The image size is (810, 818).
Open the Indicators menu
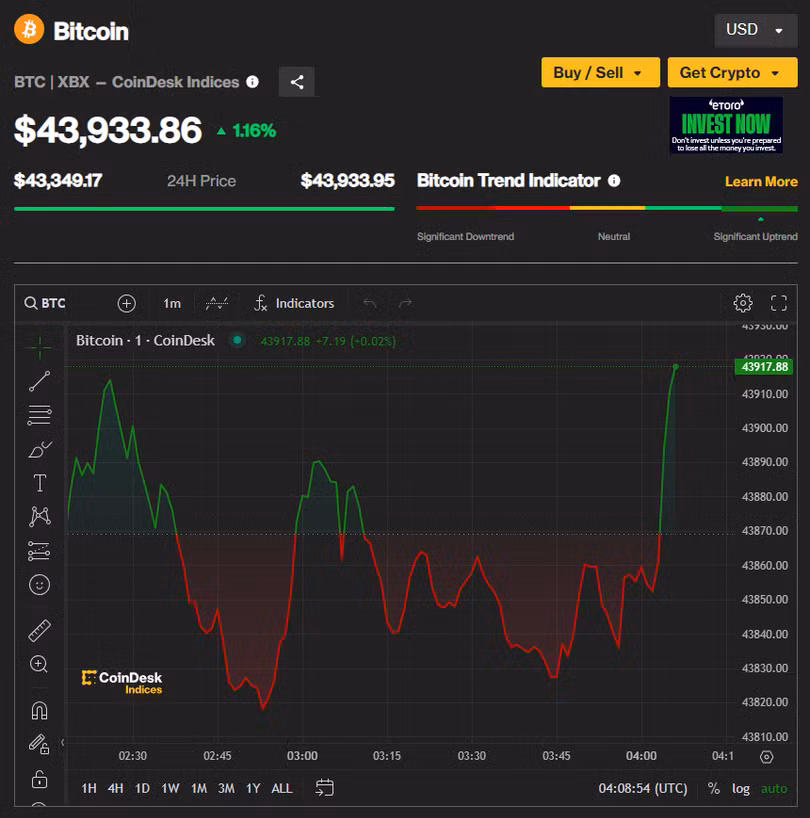293,303
